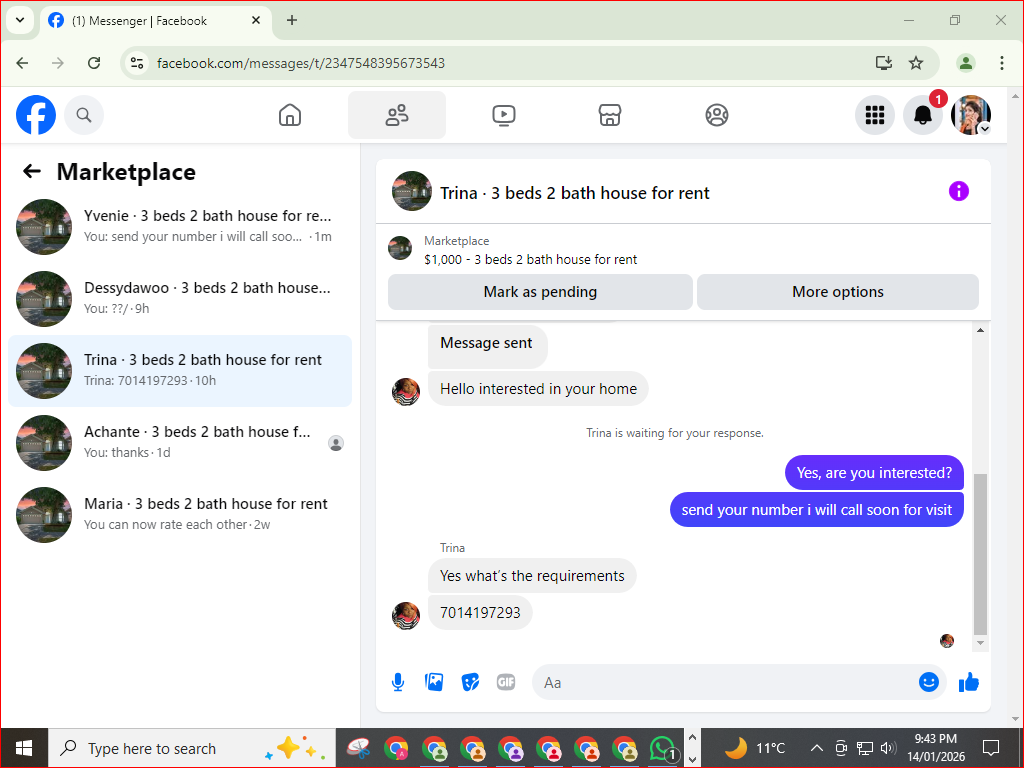Attach a photo with image icon

click(x=434, y=682)
